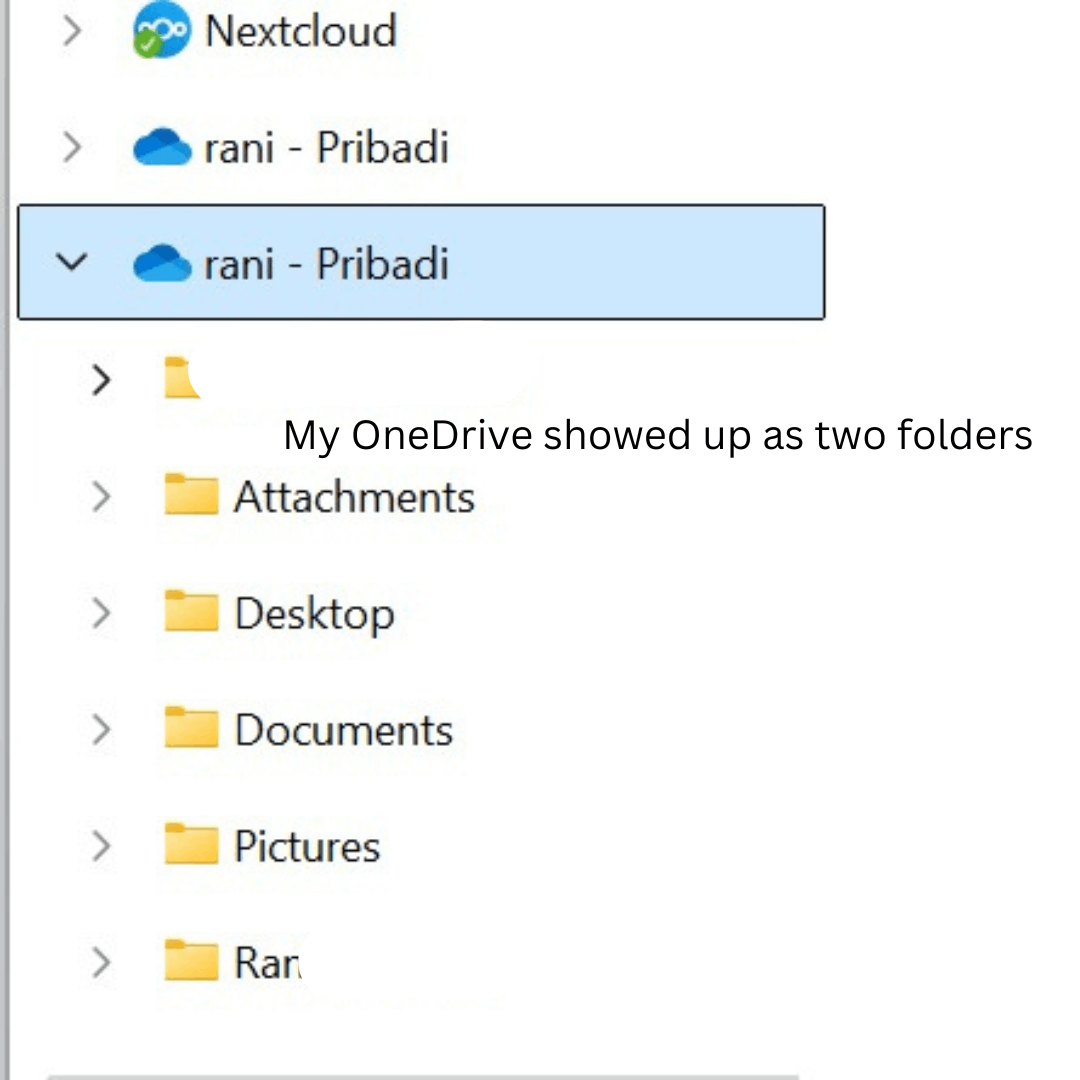The image size is (1080, 1080).
Task: Open the Nextcloud label in navigation tree
Action: (300, 31)
